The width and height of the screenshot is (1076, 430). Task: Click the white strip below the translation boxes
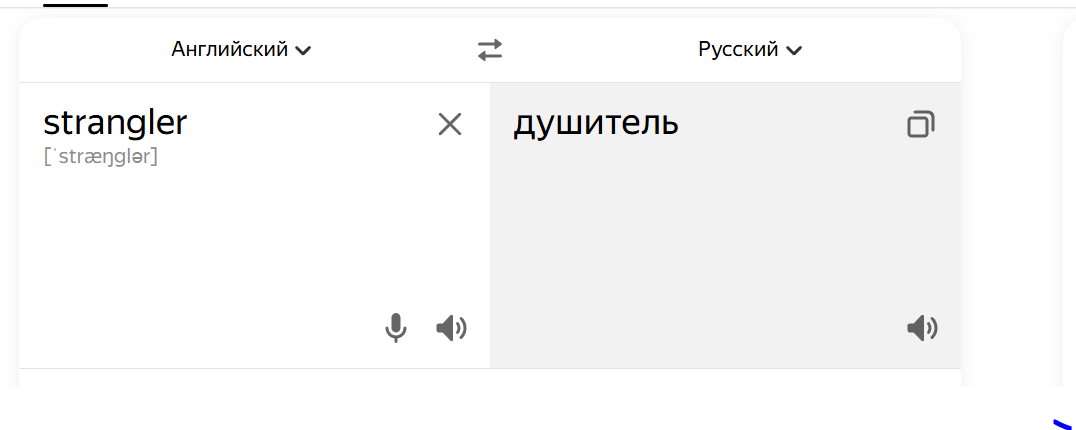click(x=490, y=378)
